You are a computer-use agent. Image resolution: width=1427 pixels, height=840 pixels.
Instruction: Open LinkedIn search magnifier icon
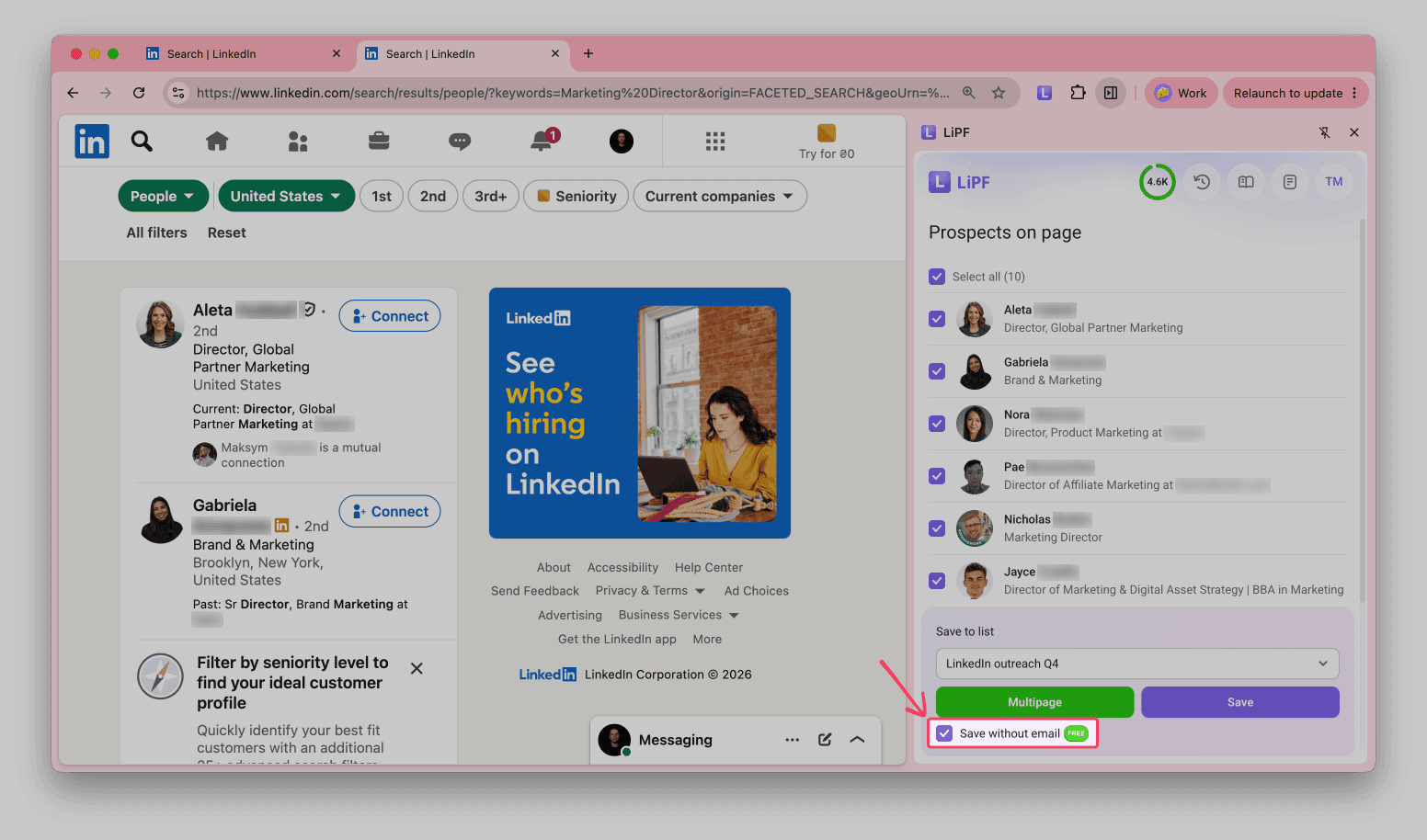pyautogui.click(x=142, y=141)
